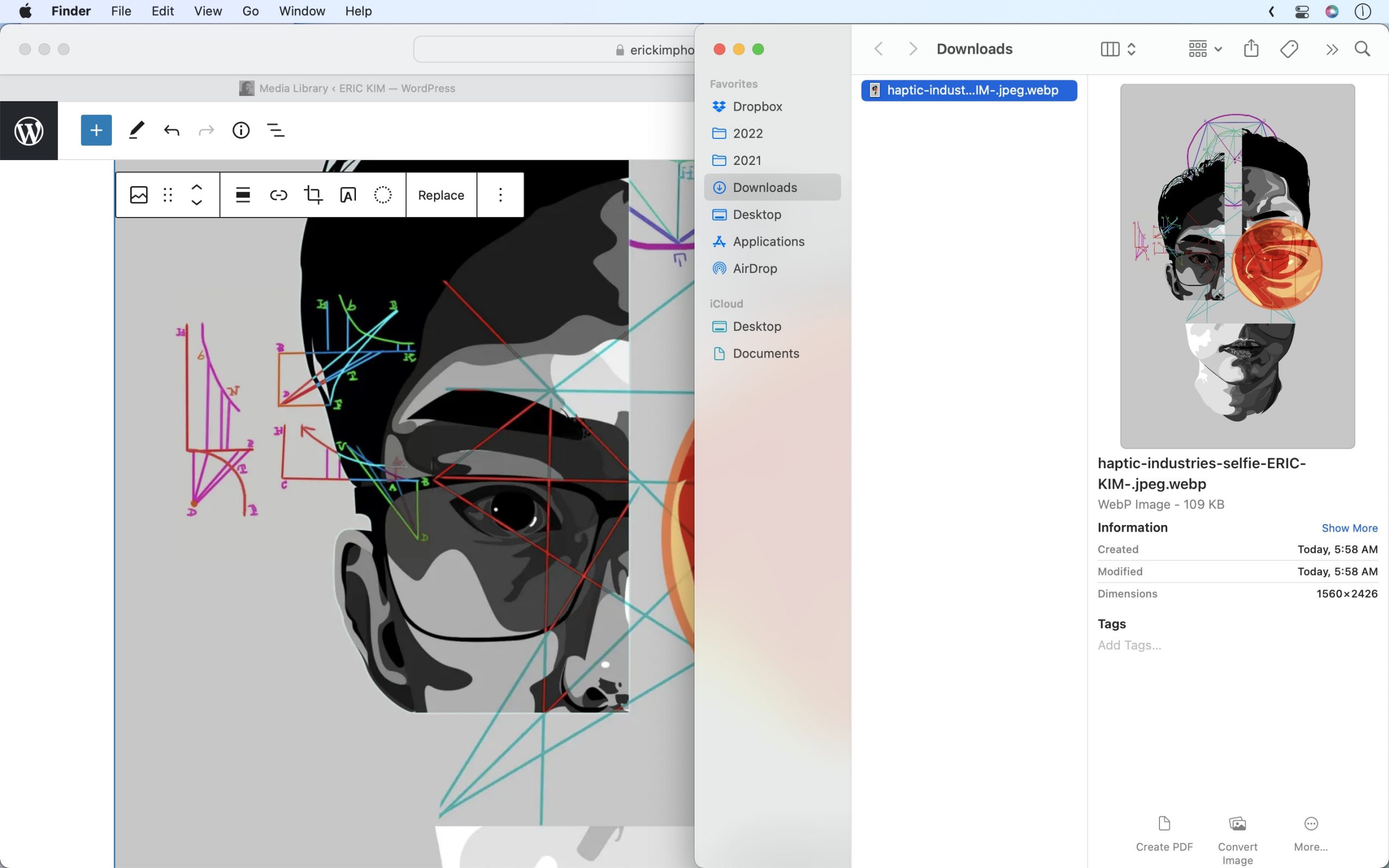Click the Replace button on image block
This screenshot has width=1389, height=868.
[x=441, y=195]
